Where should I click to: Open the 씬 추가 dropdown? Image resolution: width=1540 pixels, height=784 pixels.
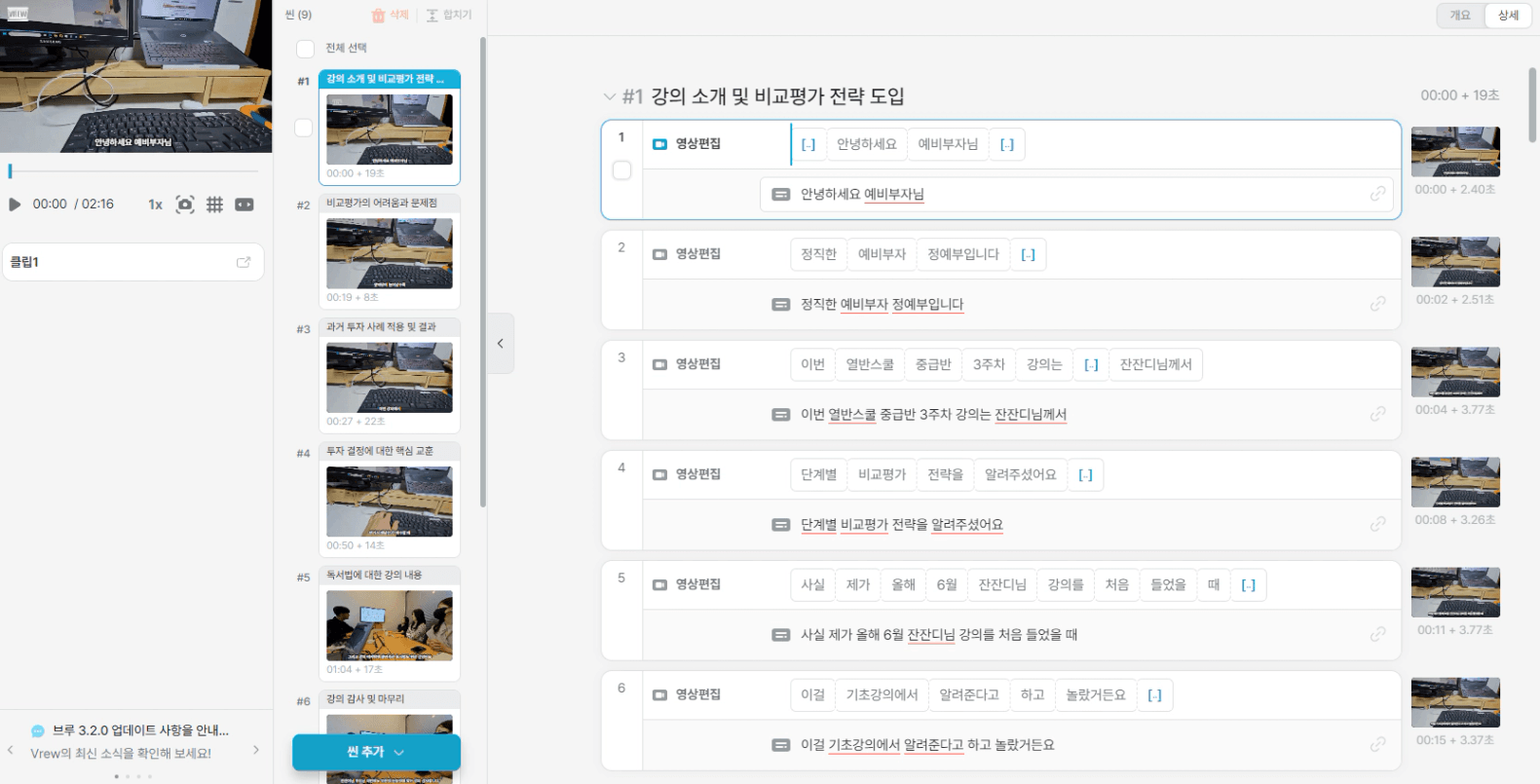[398, 752]
